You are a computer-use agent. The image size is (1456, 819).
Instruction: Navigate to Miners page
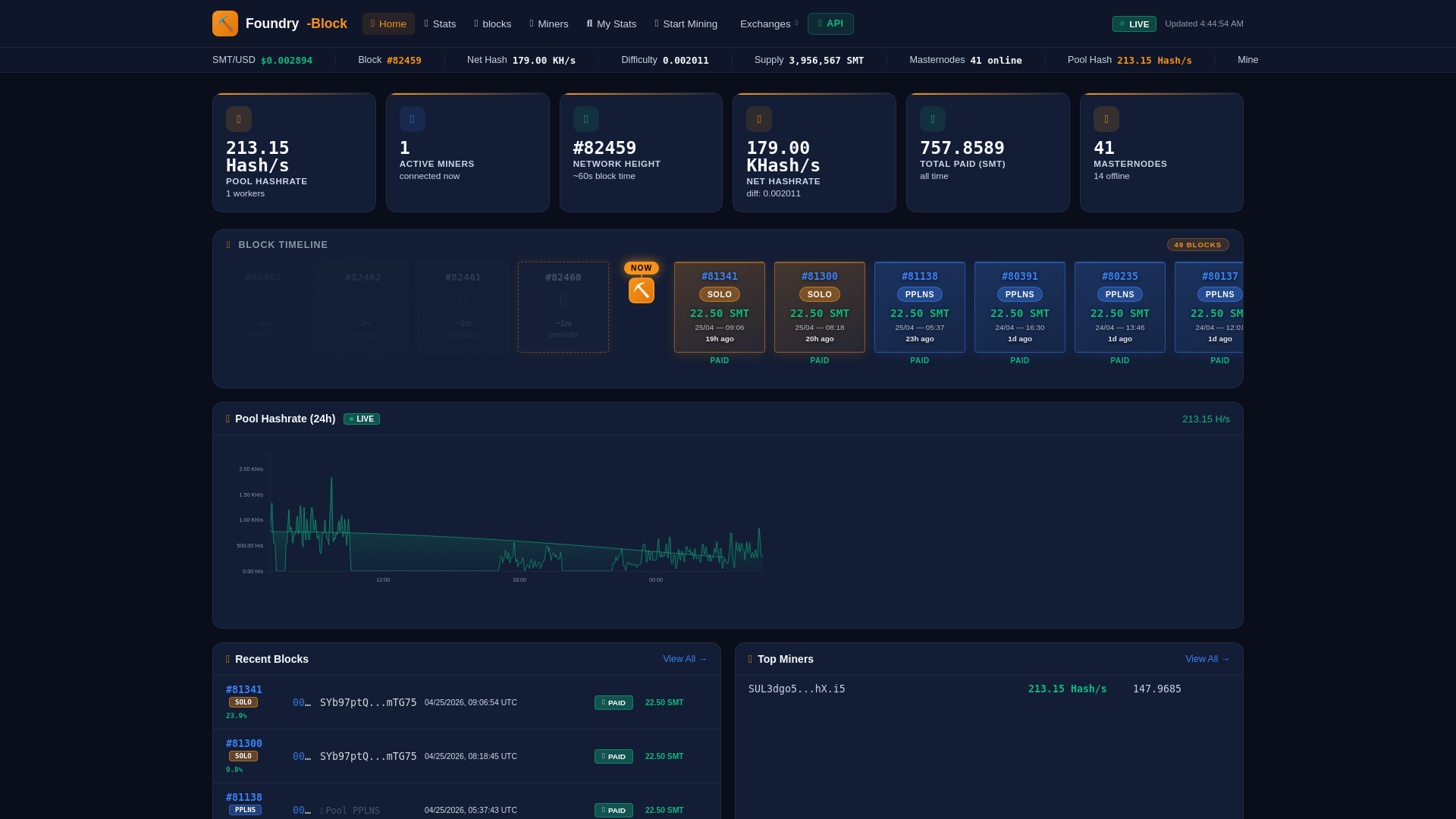click(549, 24)
